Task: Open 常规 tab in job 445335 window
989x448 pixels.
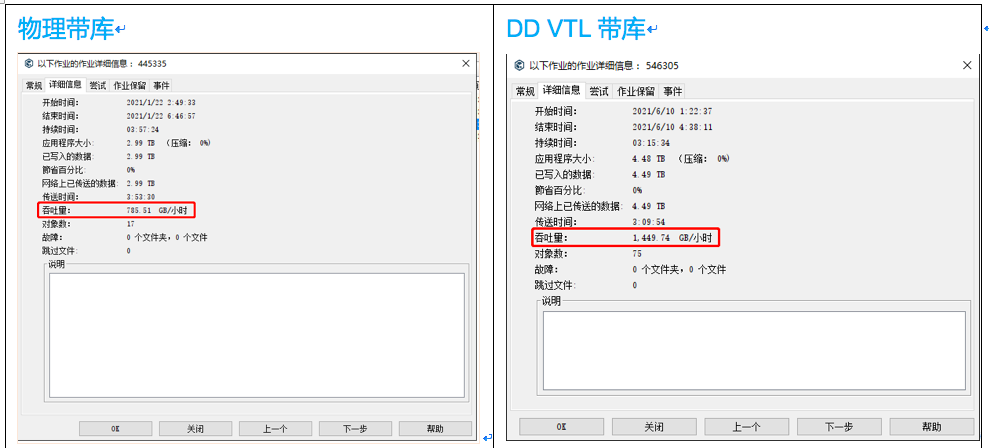Action: 33,85
